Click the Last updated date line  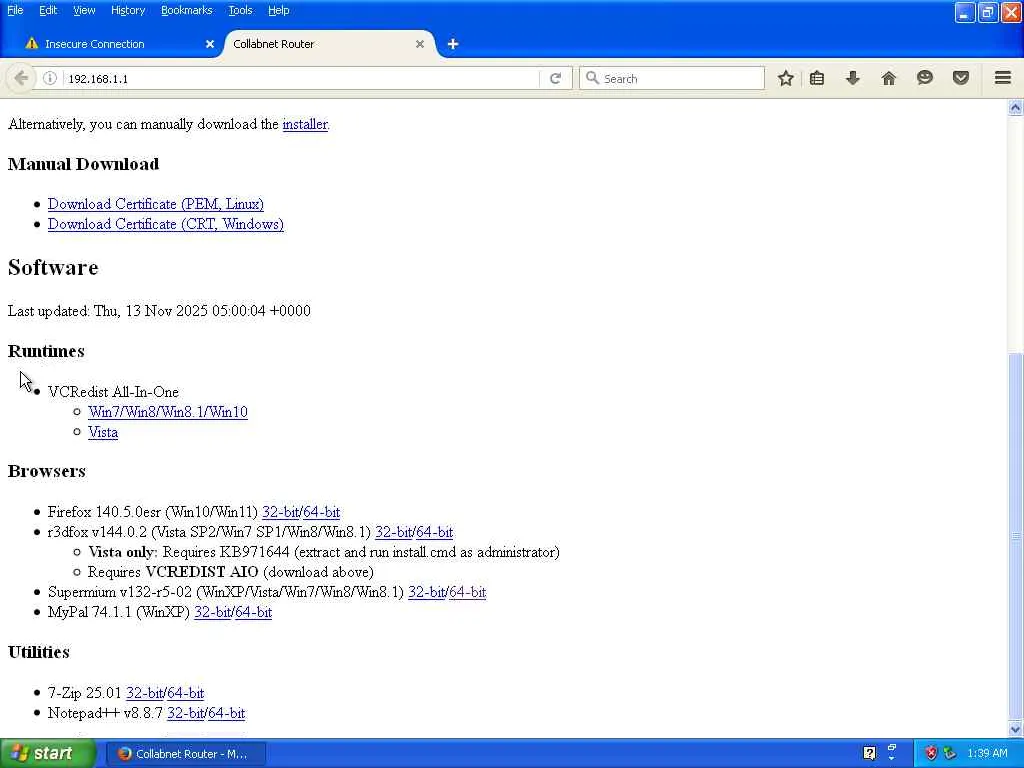tap(159, 311)
